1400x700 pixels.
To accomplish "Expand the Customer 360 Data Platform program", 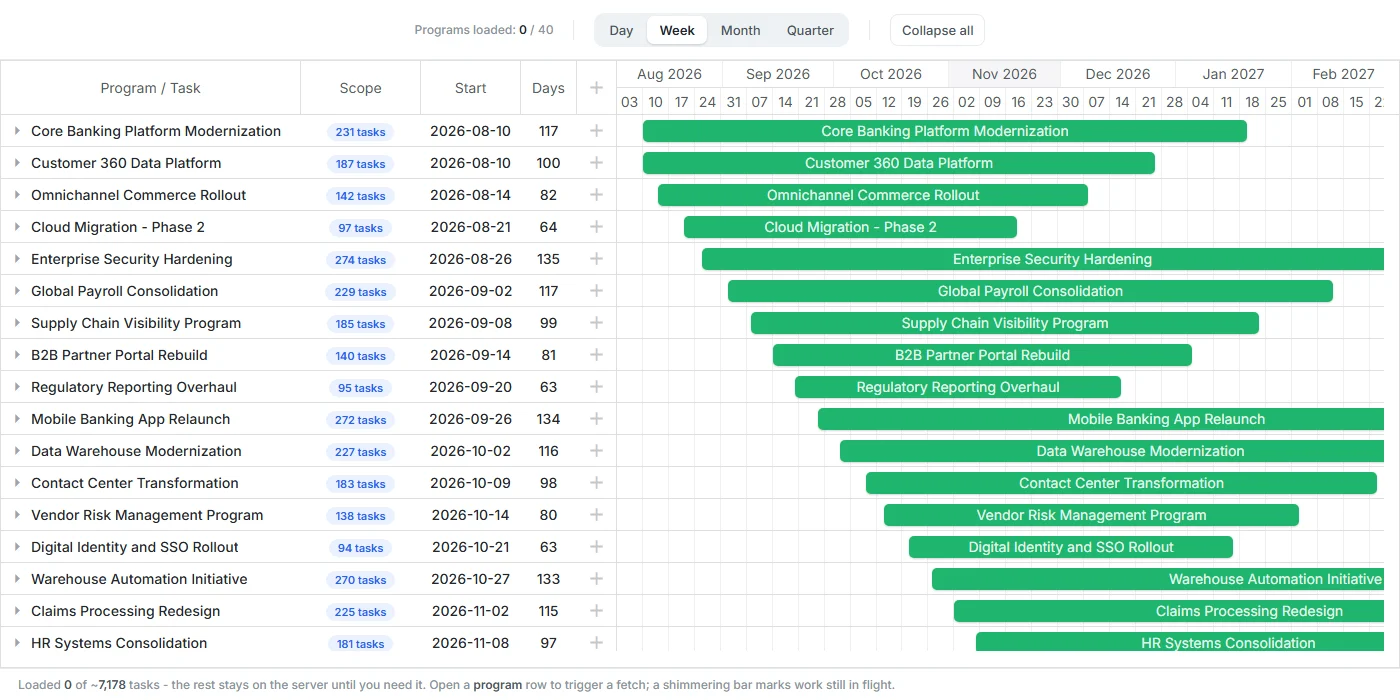I will click(x=17, y=163).
